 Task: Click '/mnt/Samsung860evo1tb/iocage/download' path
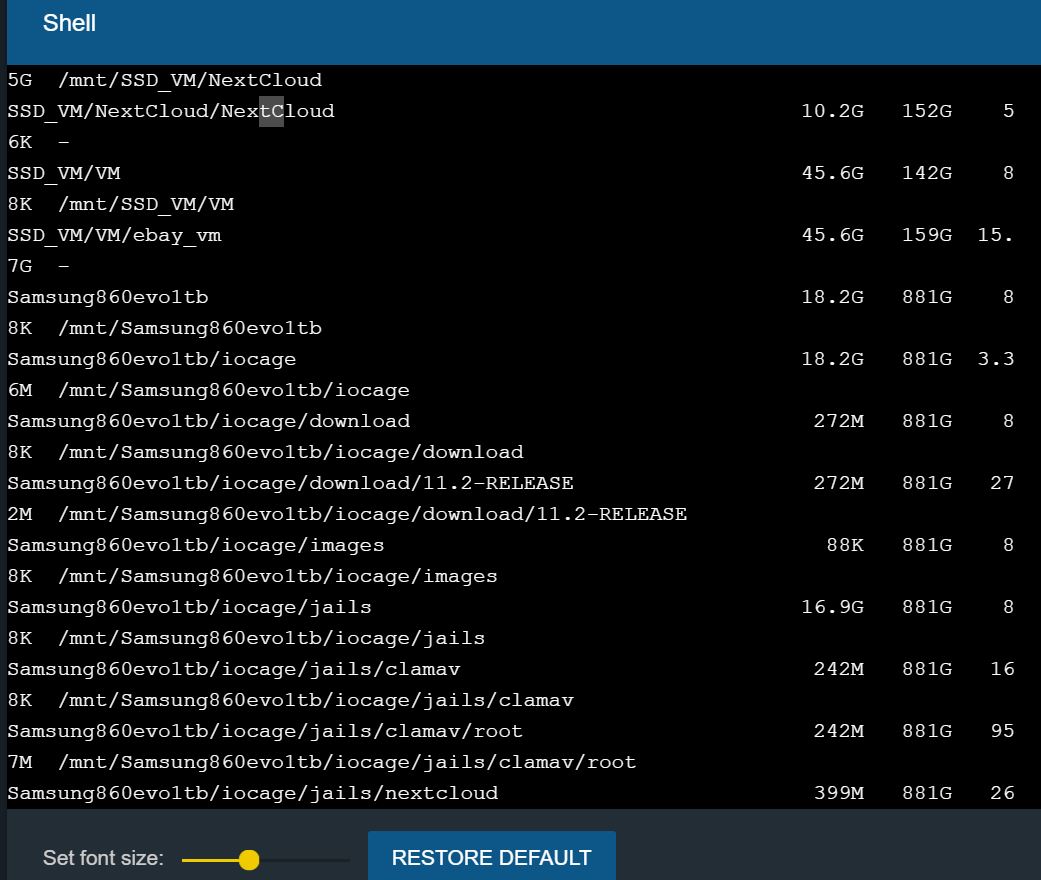pyautogui.click(x=291, y=452)
